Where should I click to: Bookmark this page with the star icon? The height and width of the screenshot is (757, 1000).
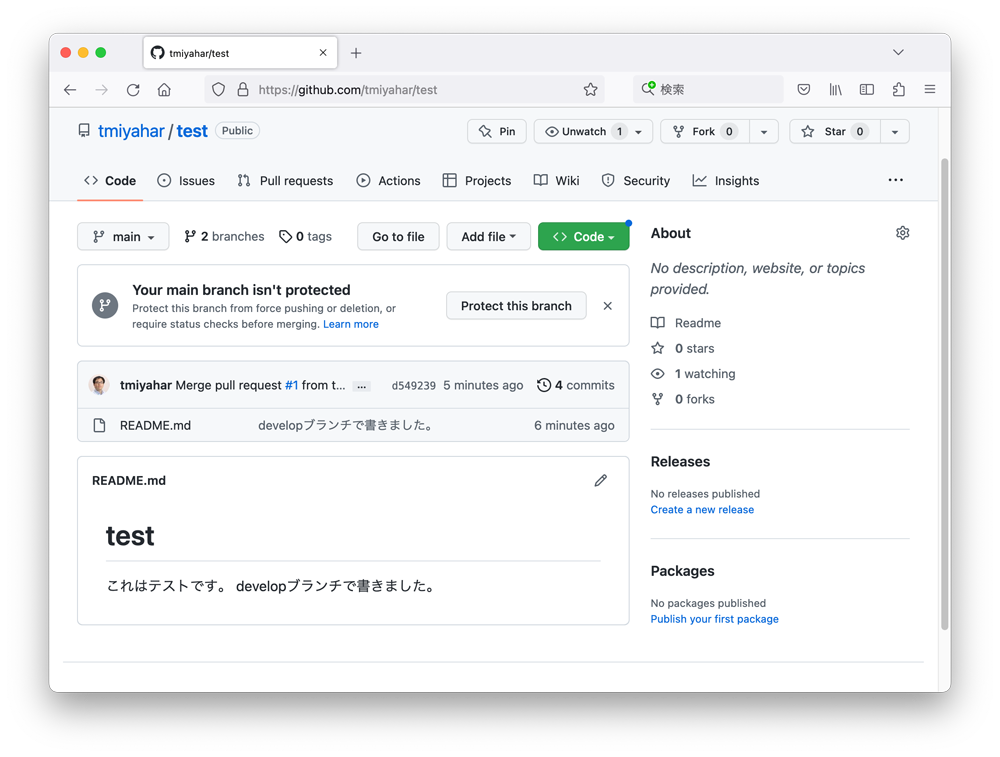pos(591,90)
